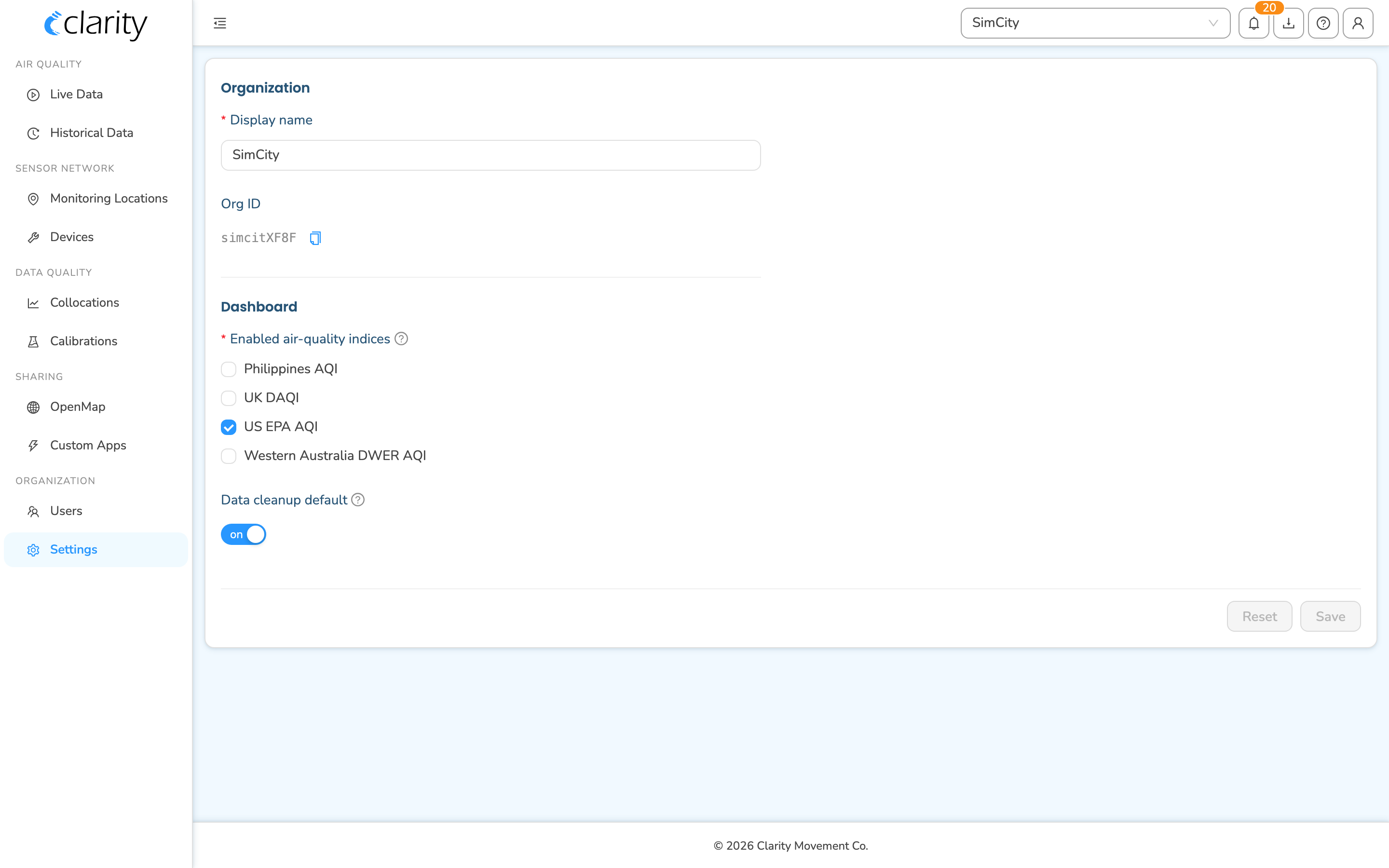Go to Live Data
The image size is (1389, 868).
96,94
